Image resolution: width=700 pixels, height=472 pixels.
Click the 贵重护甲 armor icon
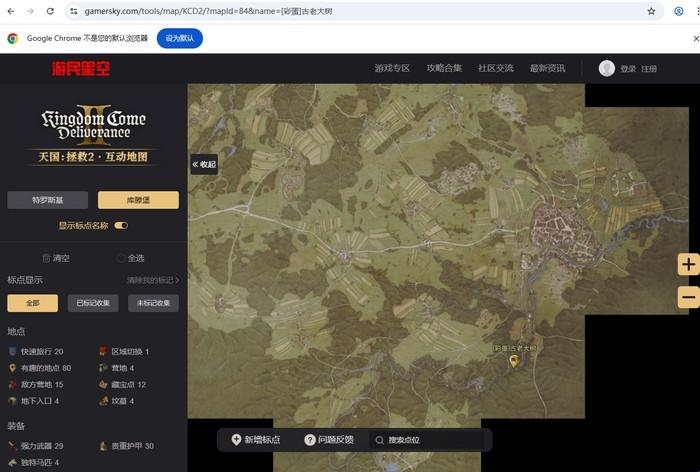coord(103,446)
